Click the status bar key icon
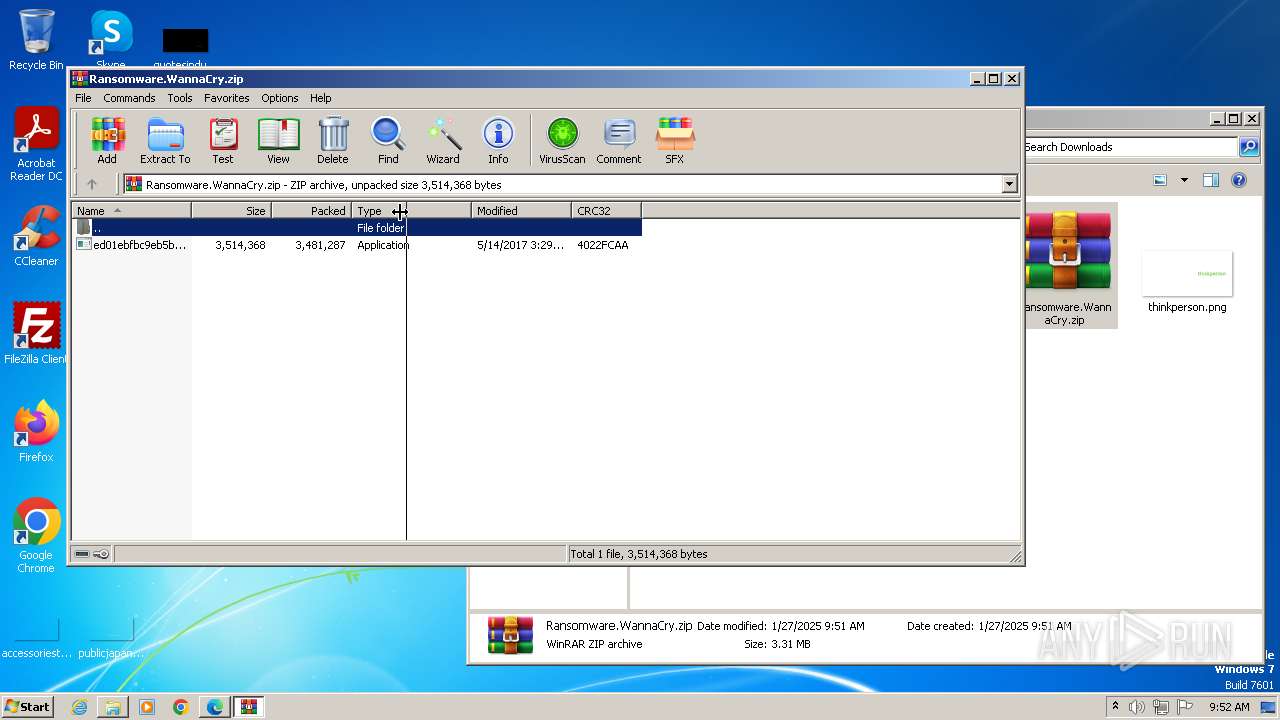Image resolution: width=1280 pixels, height=720 pixels. [x=101, y=554]
